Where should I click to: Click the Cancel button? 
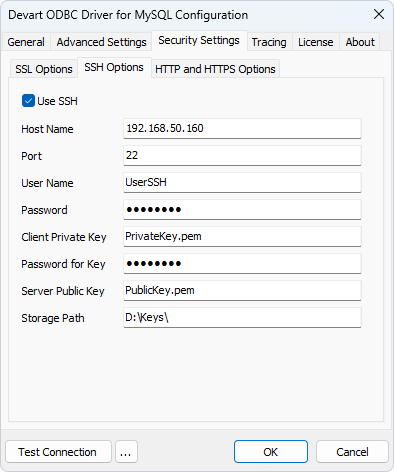[352, 452]
